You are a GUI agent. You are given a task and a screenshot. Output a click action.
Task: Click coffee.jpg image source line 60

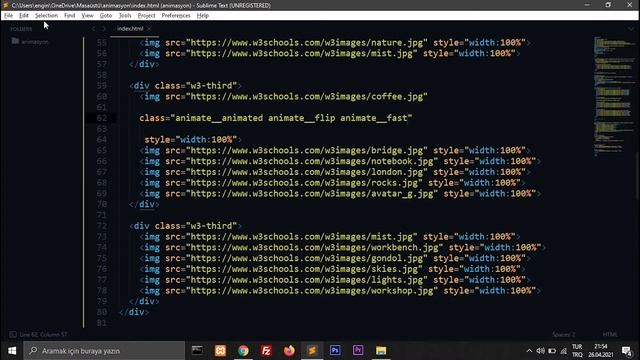283,97
